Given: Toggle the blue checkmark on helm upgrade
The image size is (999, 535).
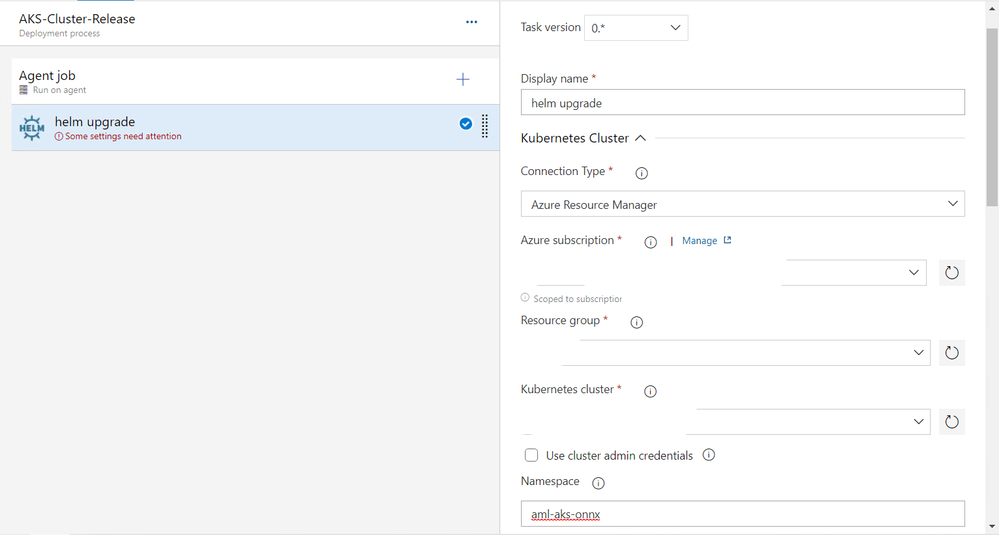Looking at the screenshot, I should (x=466, y=124).
